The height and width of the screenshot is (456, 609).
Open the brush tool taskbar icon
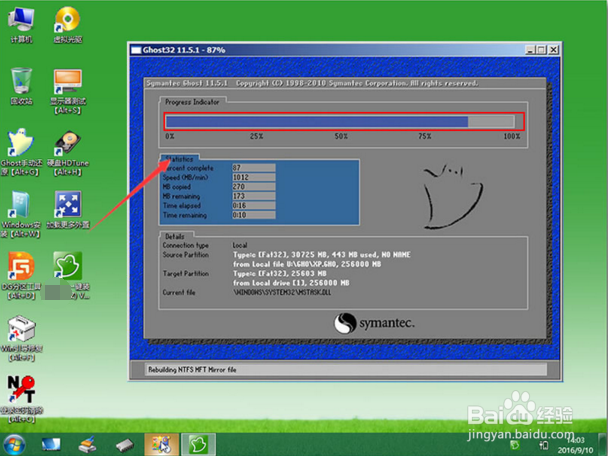pyautogui.click(x=88, y=445)
